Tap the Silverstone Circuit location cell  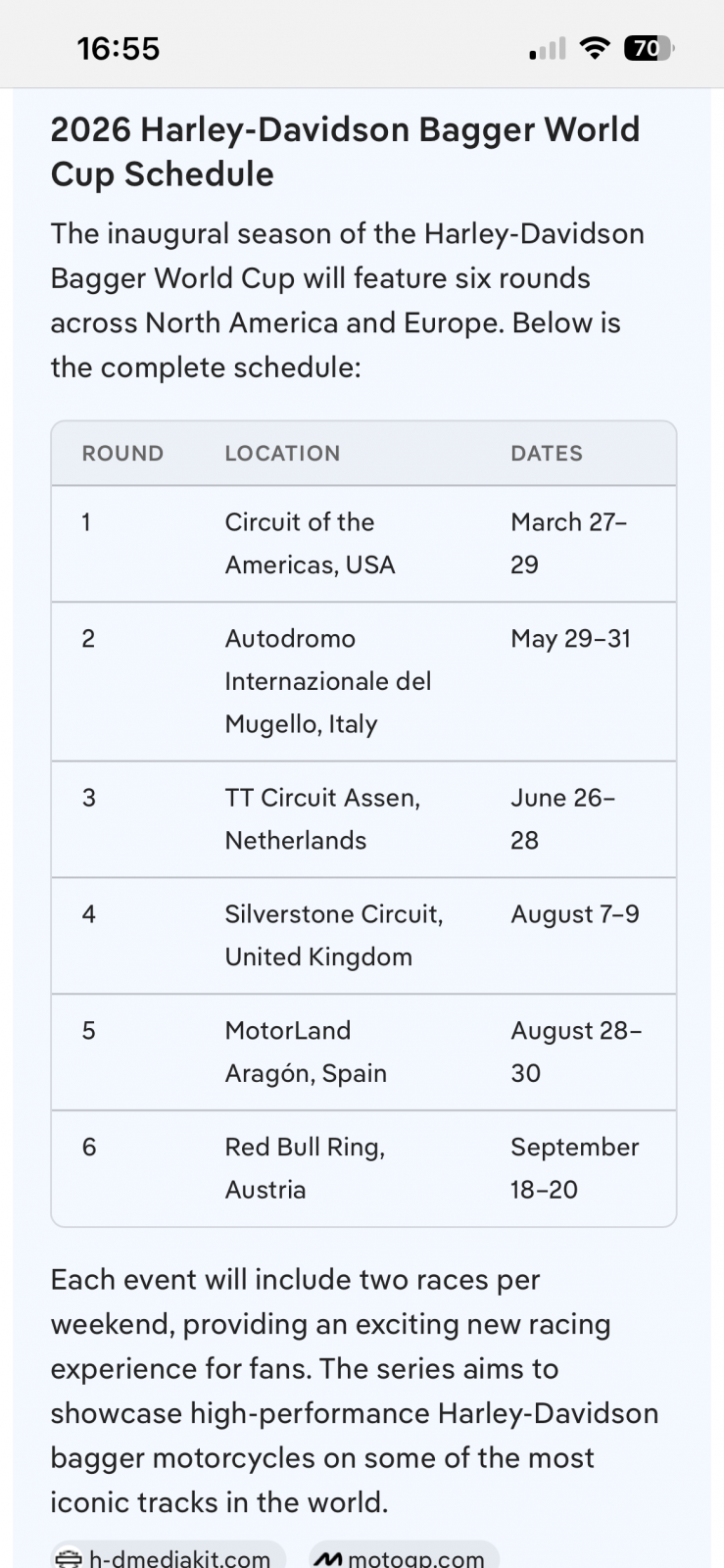tap(333, 935)
